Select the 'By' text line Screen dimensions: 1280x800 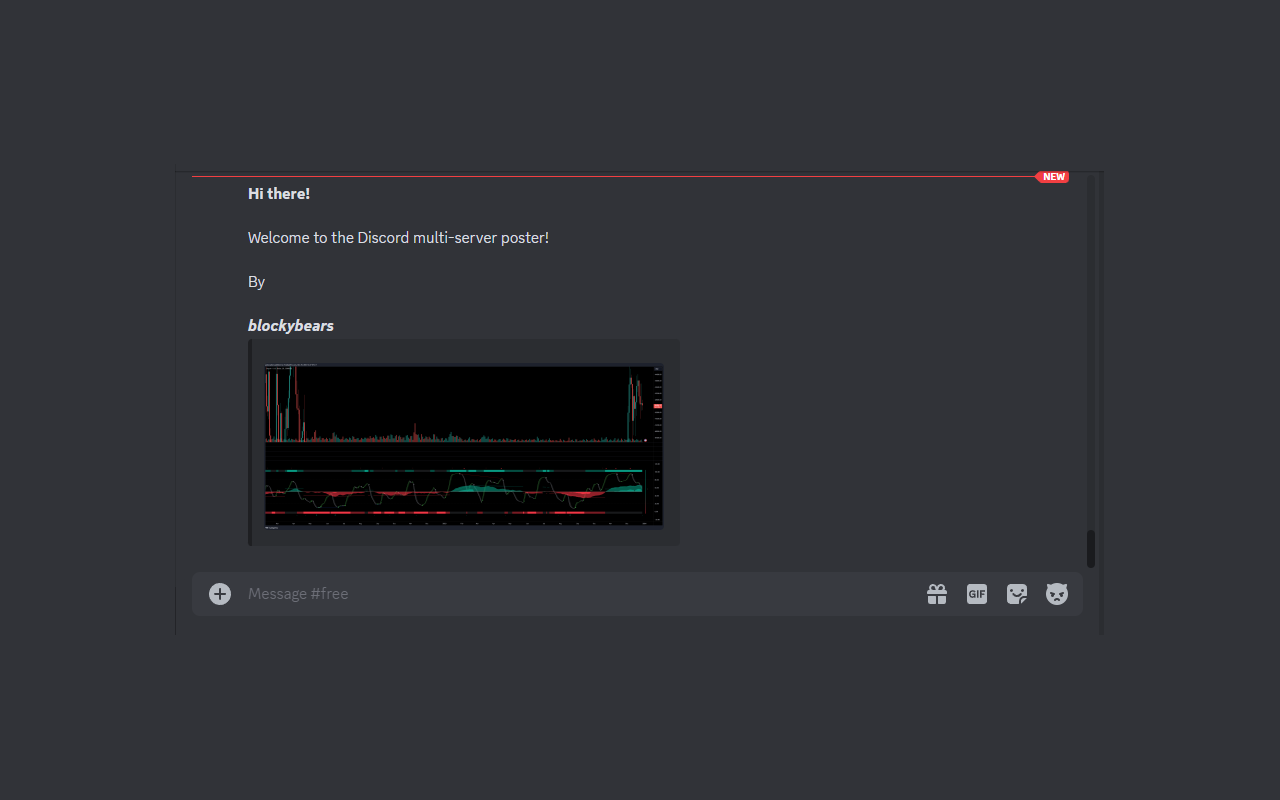(256, 282)
